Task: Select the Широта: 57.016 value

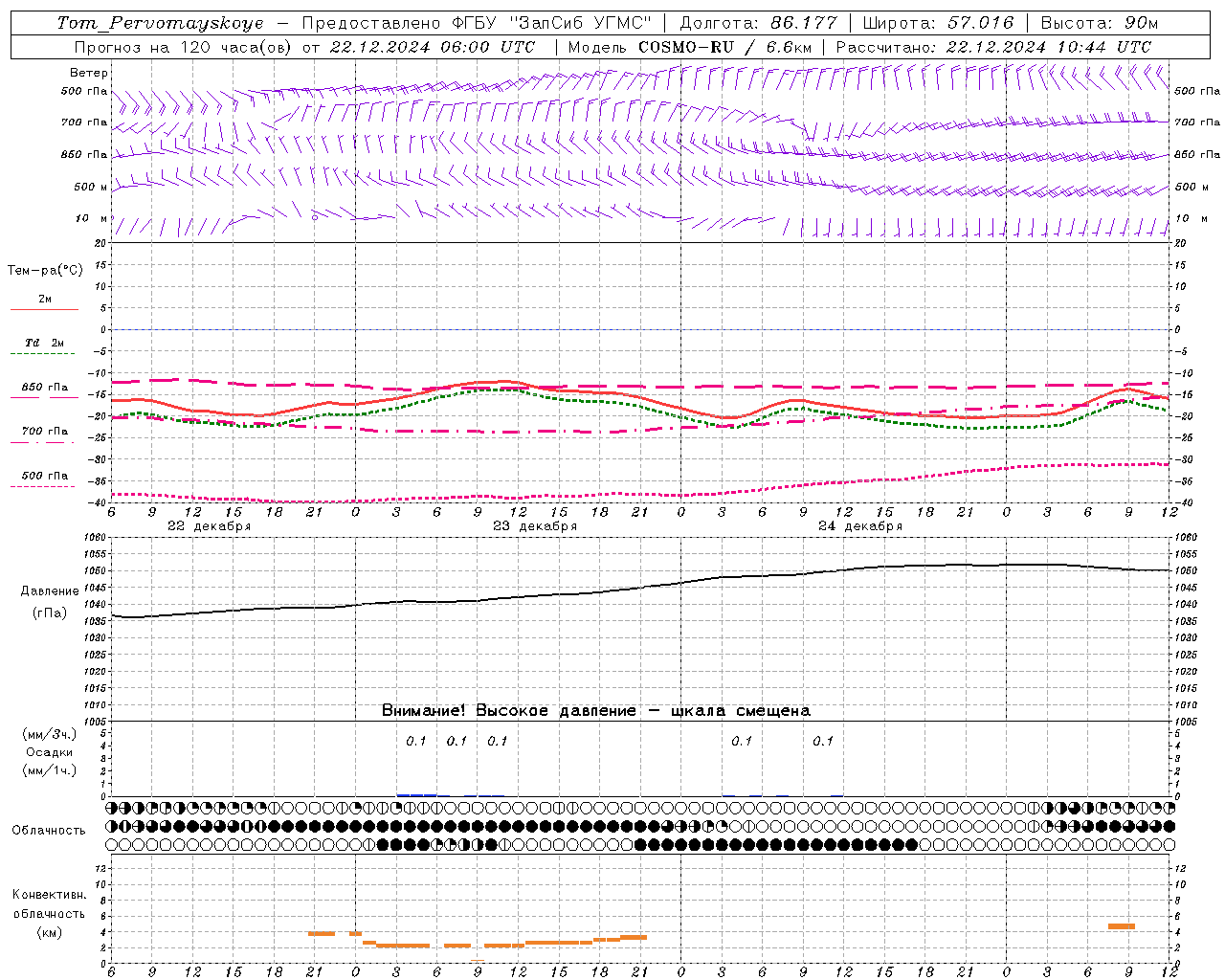Action: coord(939,23)
